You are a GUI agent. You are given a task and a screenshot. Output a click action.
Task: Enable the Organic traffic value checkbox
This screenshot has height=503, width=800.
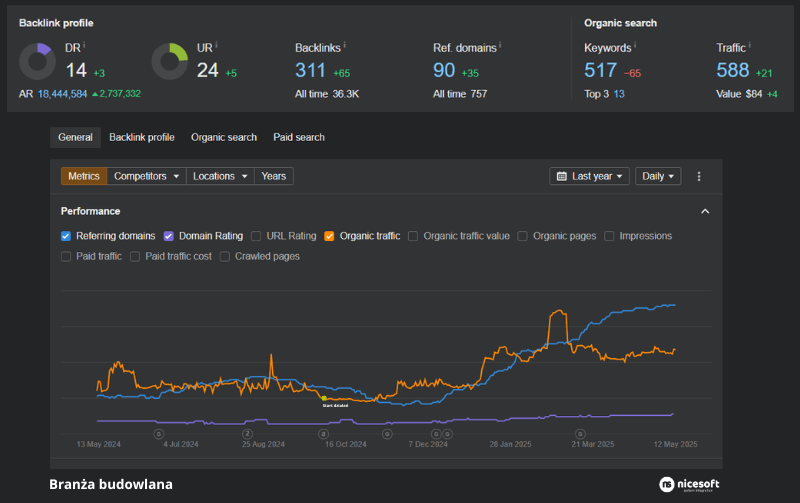tap(413, 236)
